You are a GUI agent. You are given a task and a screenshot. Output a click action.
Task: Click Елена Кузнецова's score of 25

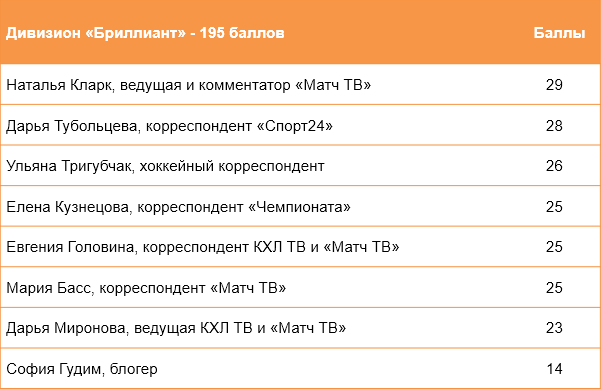coord(554,207)
